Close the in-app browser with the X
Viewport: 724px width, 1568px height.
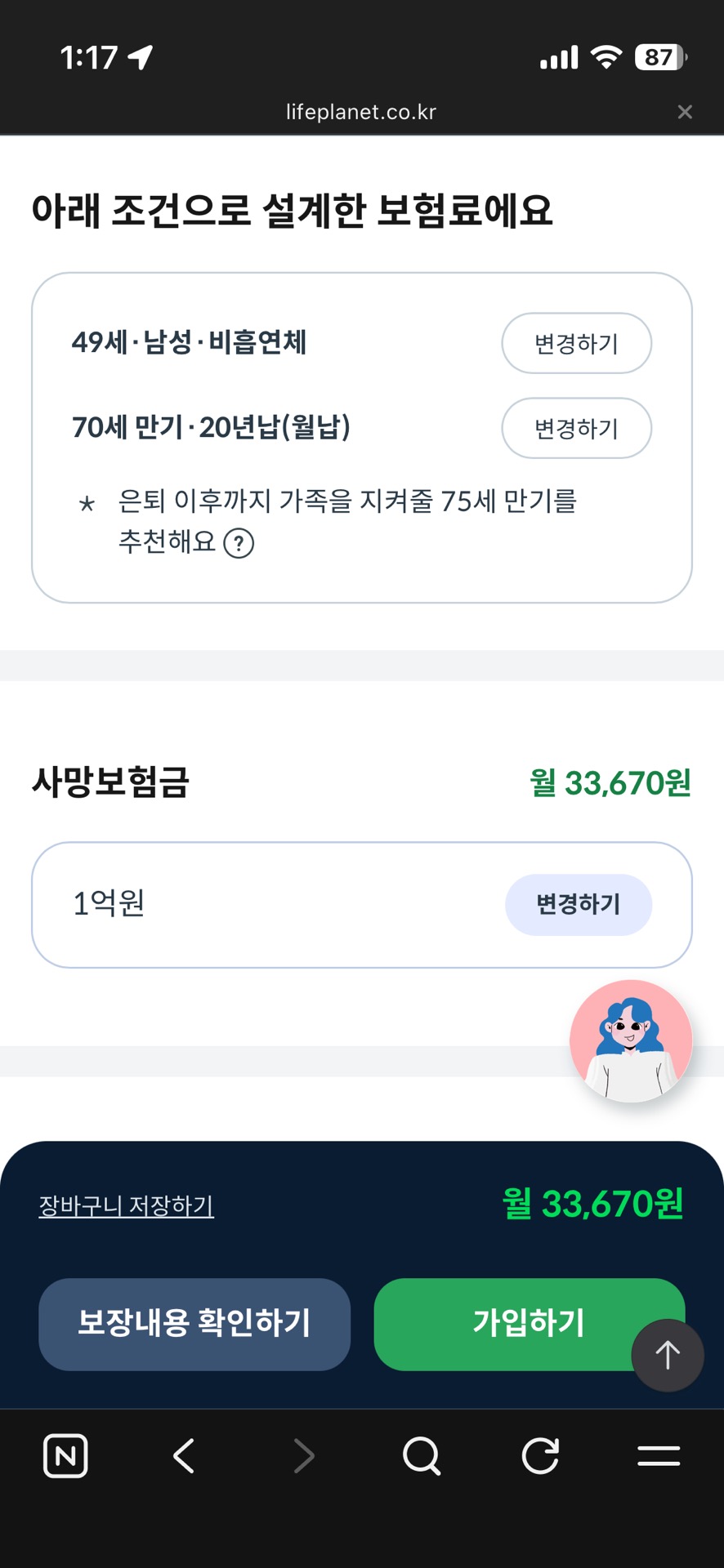(x=685, y=112)
